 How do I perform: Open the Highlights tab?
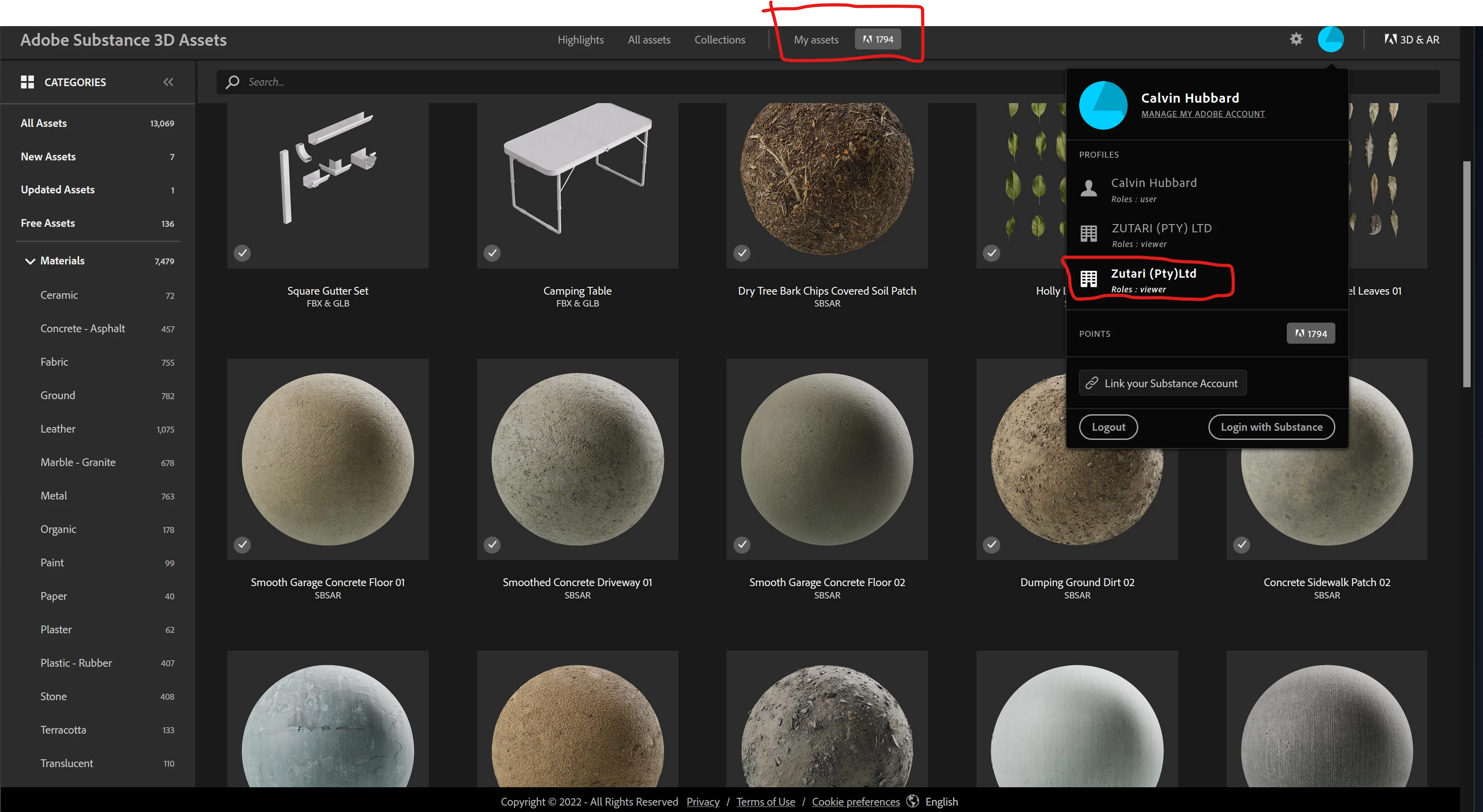tap(580, 39)
